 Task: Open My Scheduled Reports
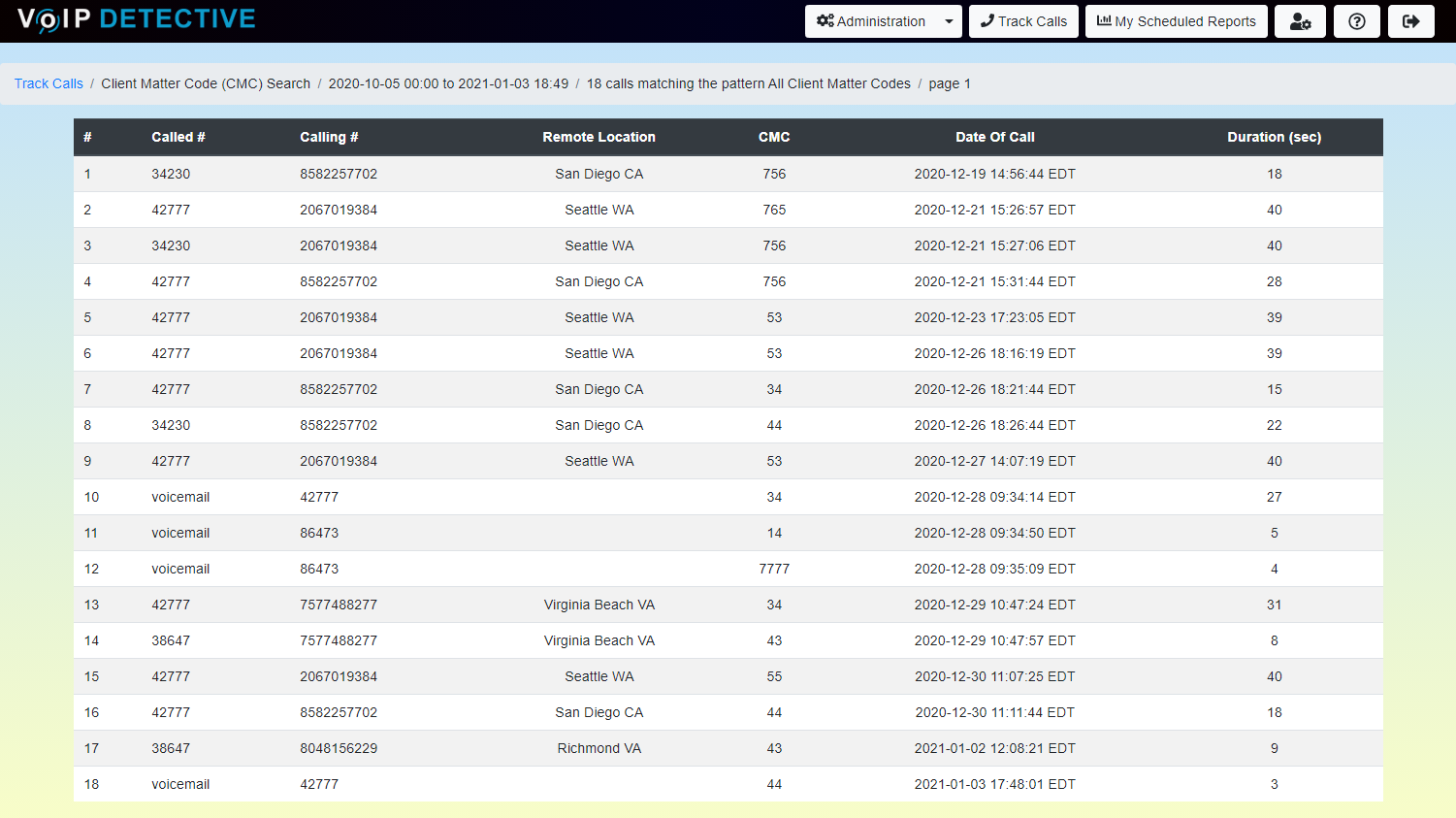1176,21
